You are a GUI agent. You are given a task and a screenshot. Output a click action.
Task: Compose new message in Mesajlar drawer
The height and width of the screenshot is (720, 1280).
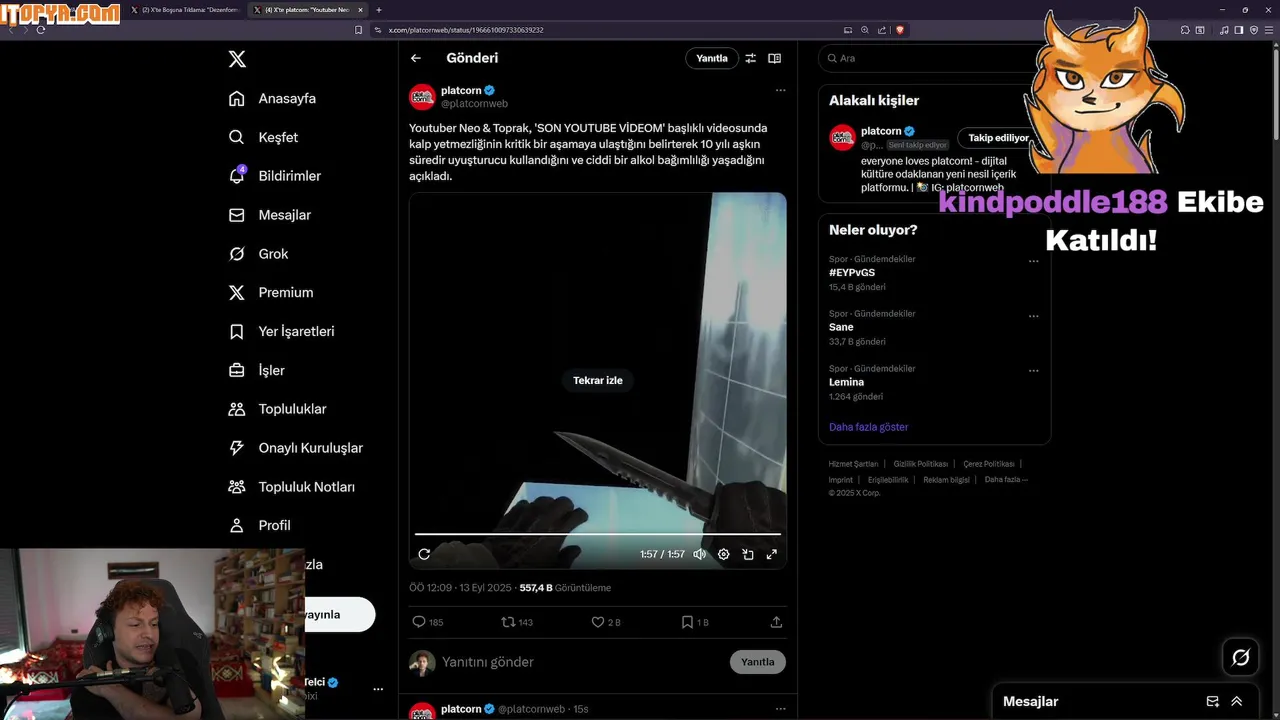point(1213,702)
